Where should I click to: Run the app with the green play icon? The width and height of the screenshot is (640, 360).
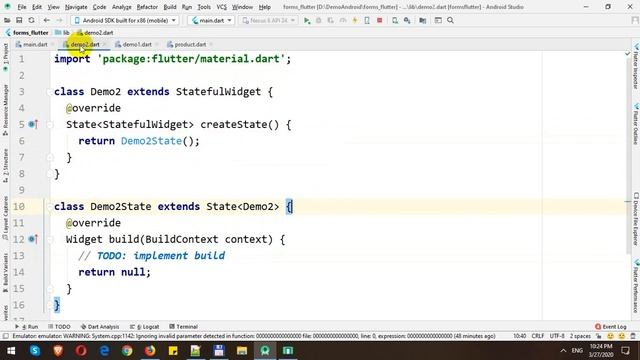tap(307, 20)
